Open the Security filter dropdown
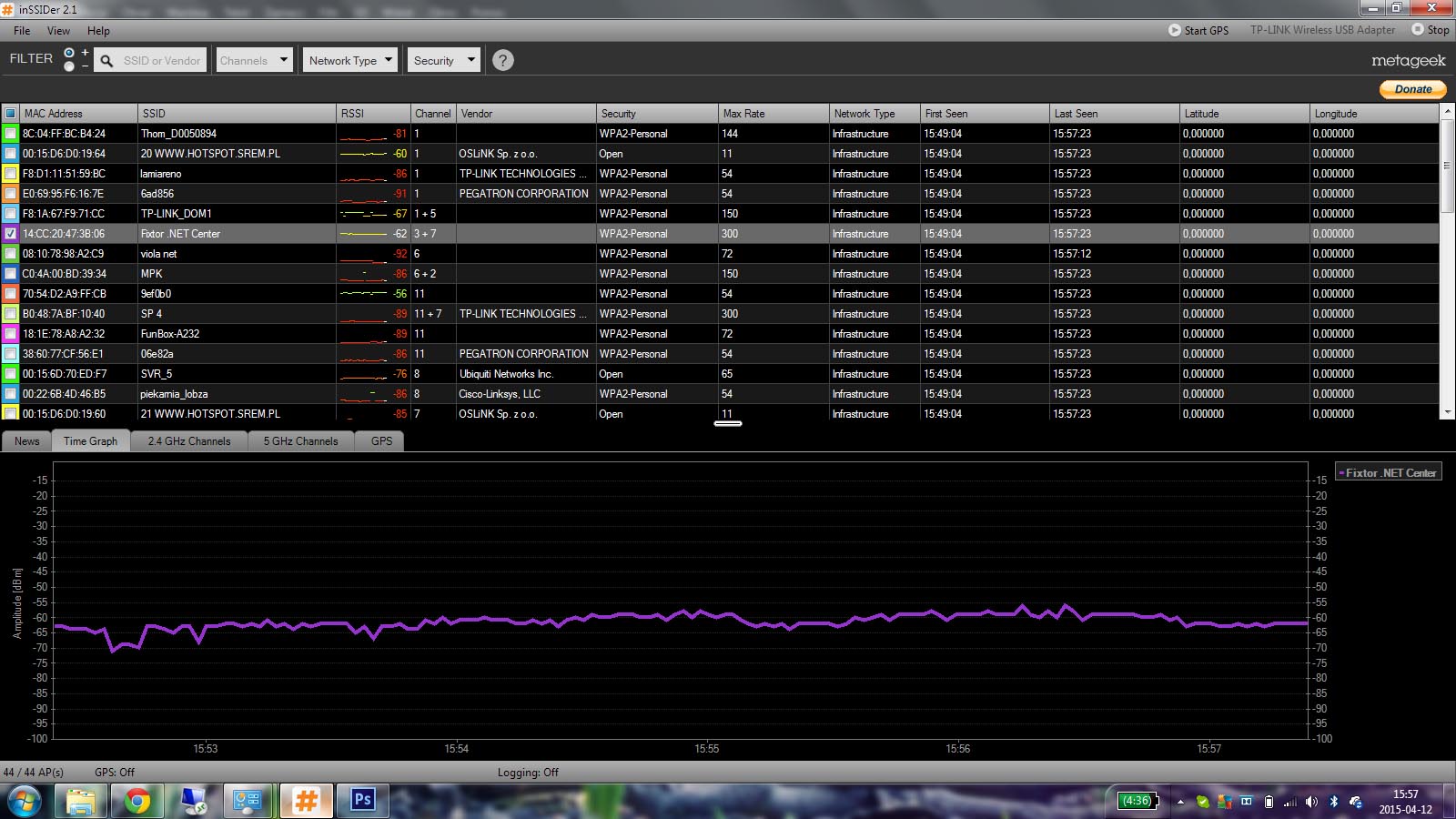The width and height of the screenshot is (1456, 819). tap(443, 60)
